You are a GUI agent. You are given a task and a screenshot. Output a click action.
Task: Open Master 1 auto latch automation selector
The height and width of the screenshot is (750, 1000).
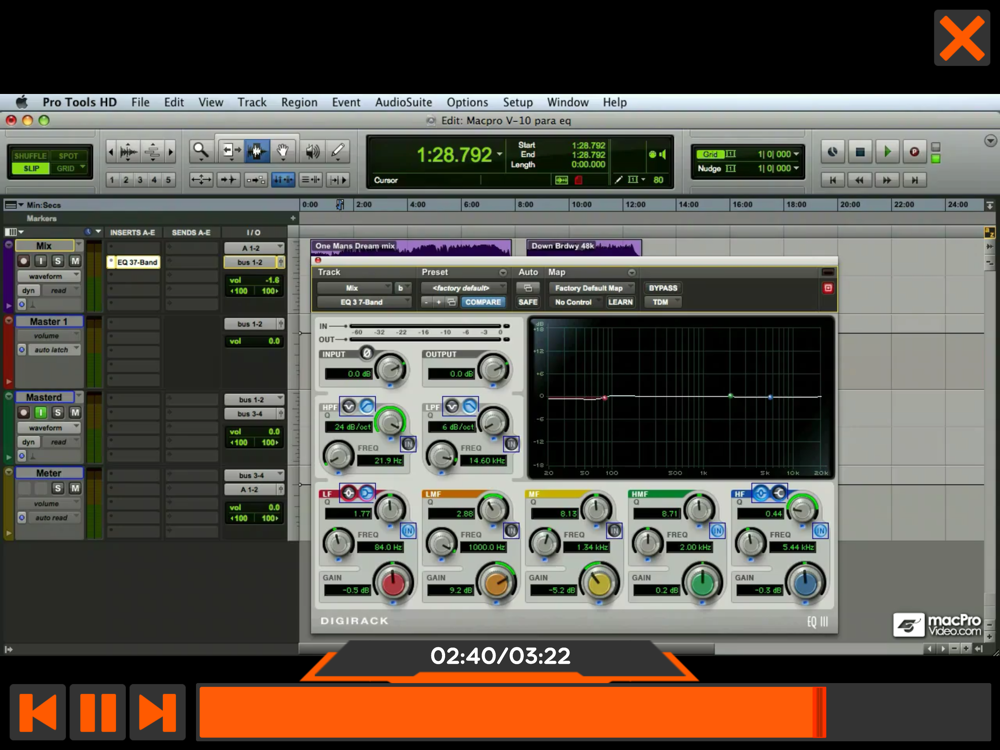tap(54, 349)
